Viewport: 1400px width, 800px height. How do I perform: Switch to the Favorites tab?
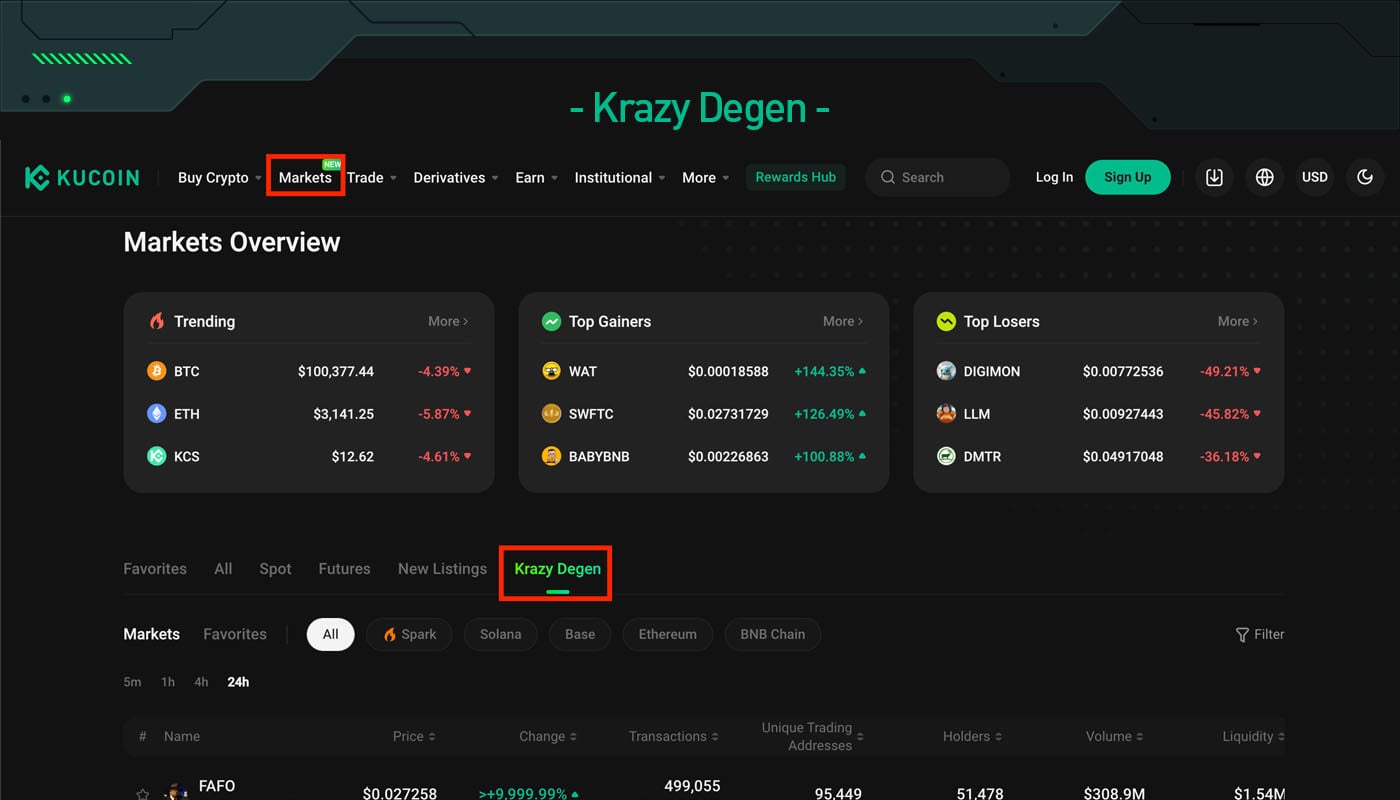point(155,569)
